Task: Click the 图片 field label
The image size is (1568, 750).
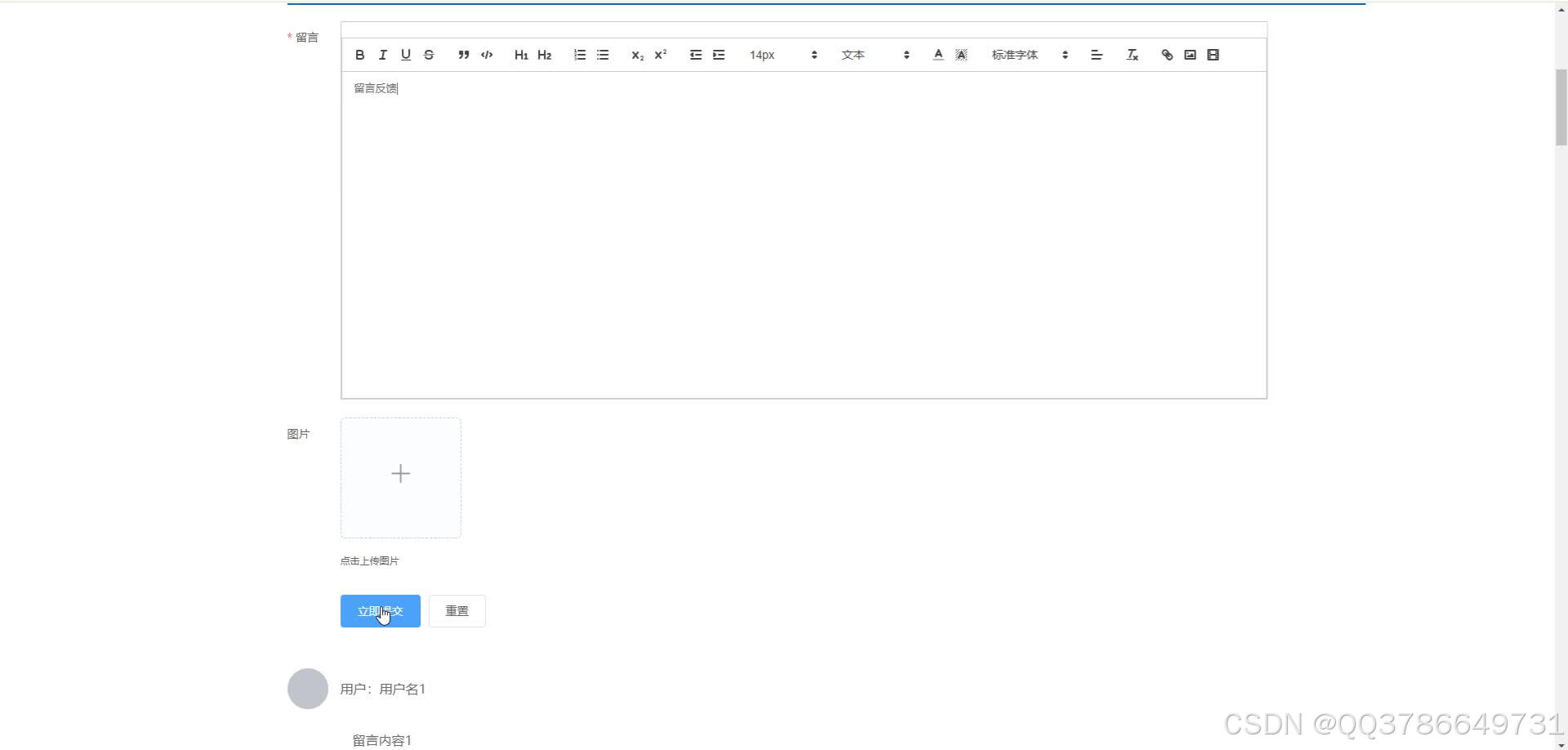Action: click(x=298, y=434)
